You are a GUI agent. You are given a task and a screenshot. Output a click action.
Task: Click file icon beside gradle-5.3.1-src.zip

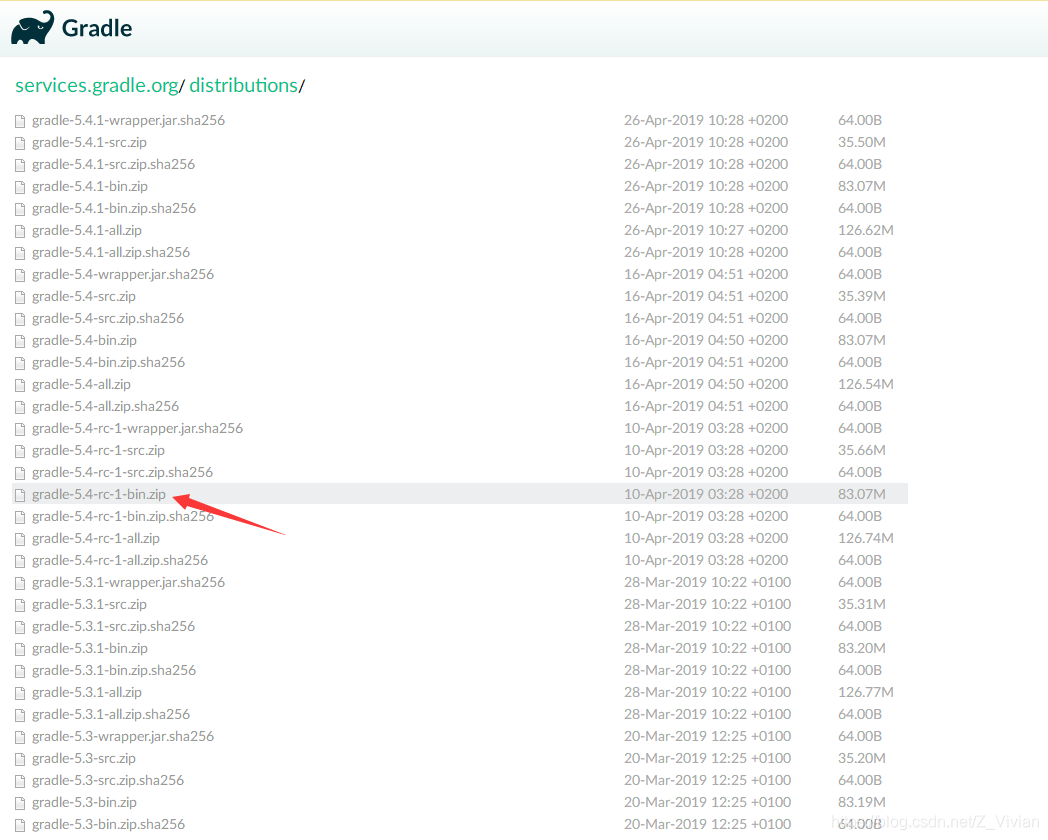click(x=20, y=605)
